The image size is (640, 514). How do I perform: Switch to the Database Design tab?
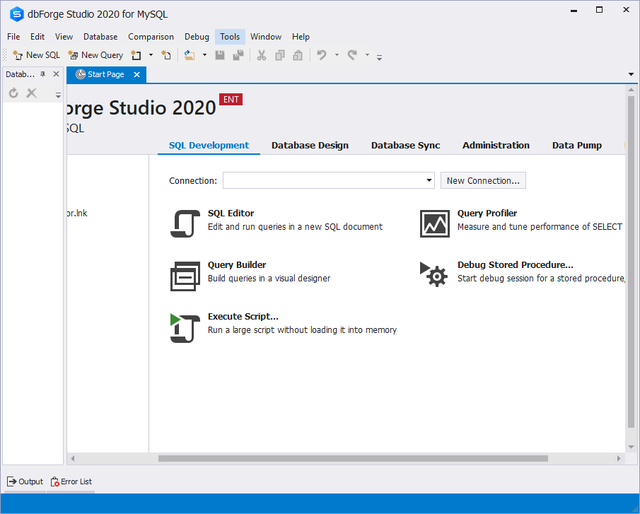310,145
